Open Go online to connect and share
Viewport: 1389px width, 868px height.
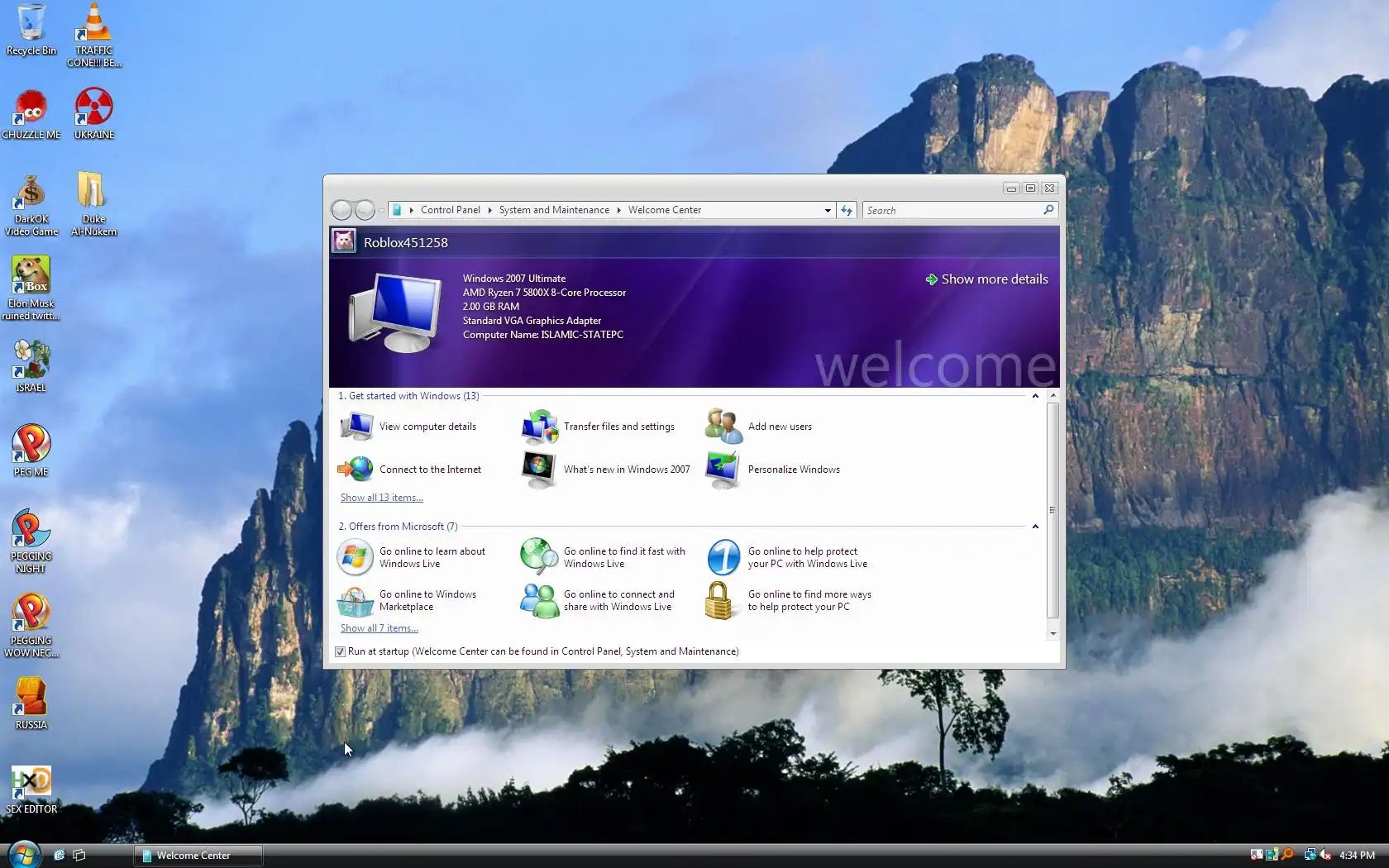click(598, 600)
